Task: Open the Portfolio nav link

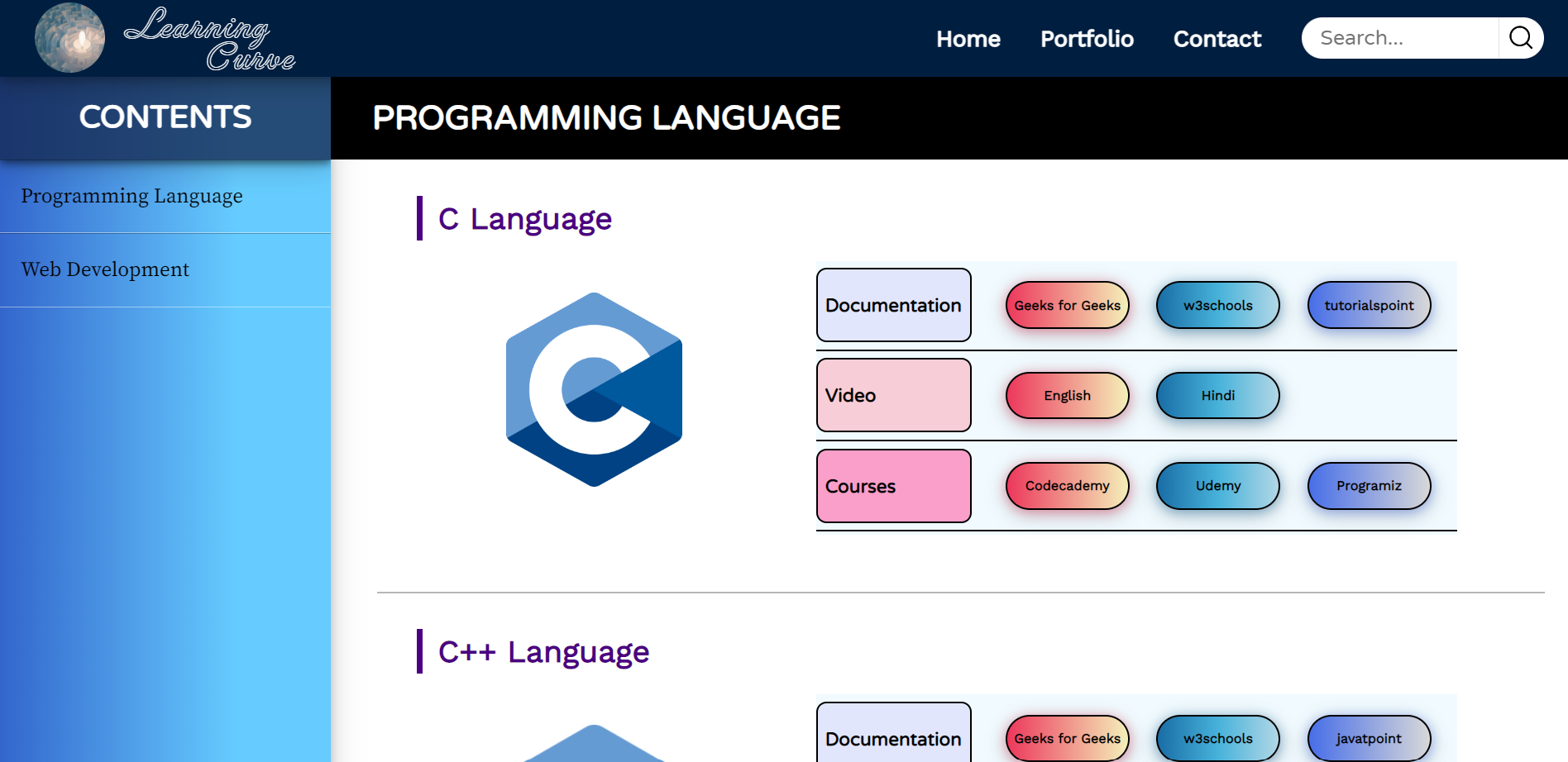Action: point(1087,39)
